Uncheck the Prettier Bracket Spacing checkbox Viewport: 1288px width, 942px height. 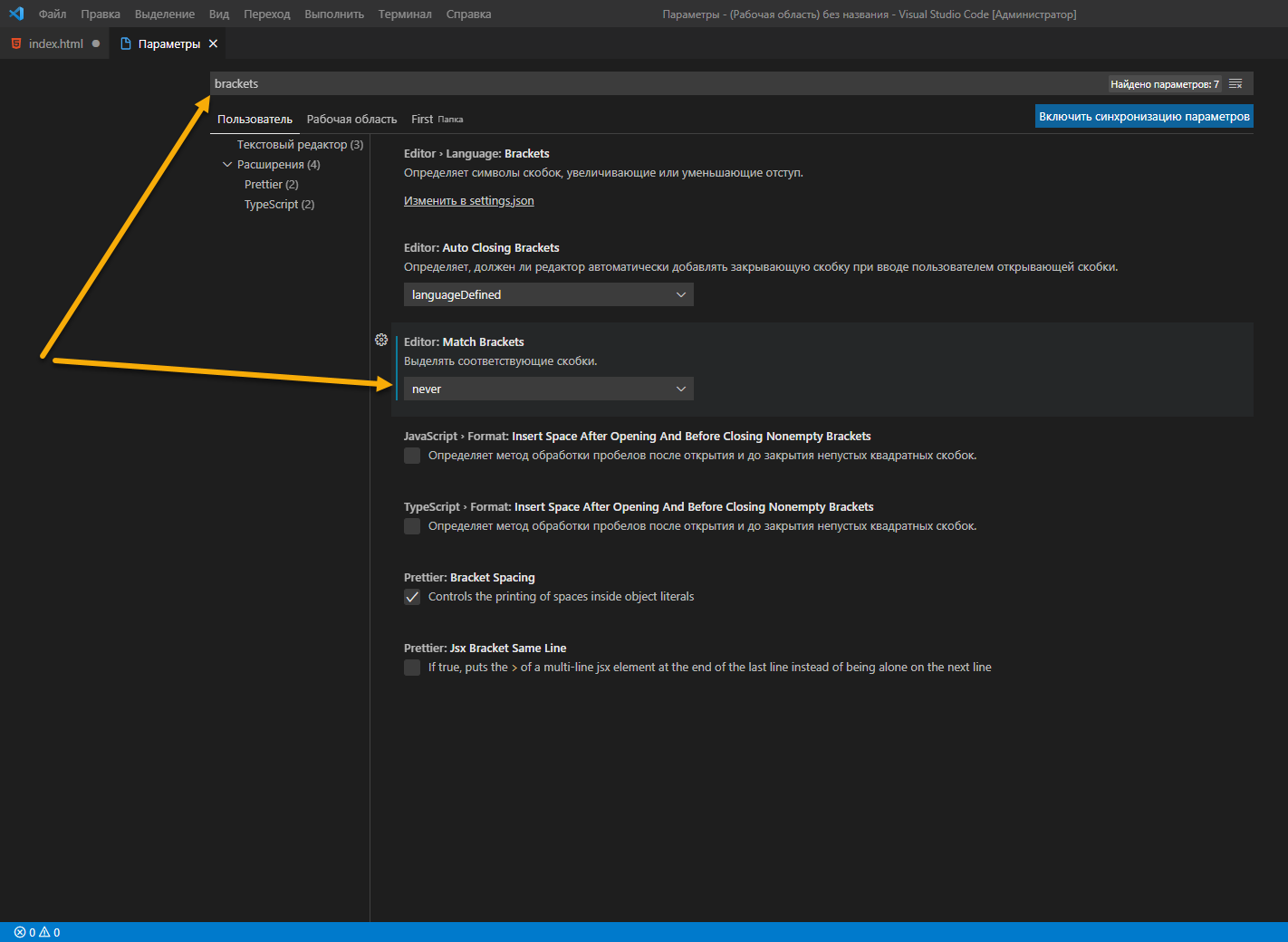[412, 597]
